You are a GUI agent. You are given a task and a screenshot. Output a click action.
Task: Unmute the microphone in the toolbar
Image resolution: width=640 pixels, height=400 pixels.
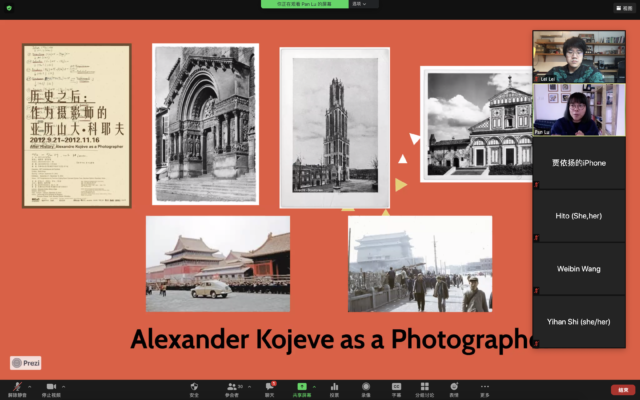pos(17,386)
